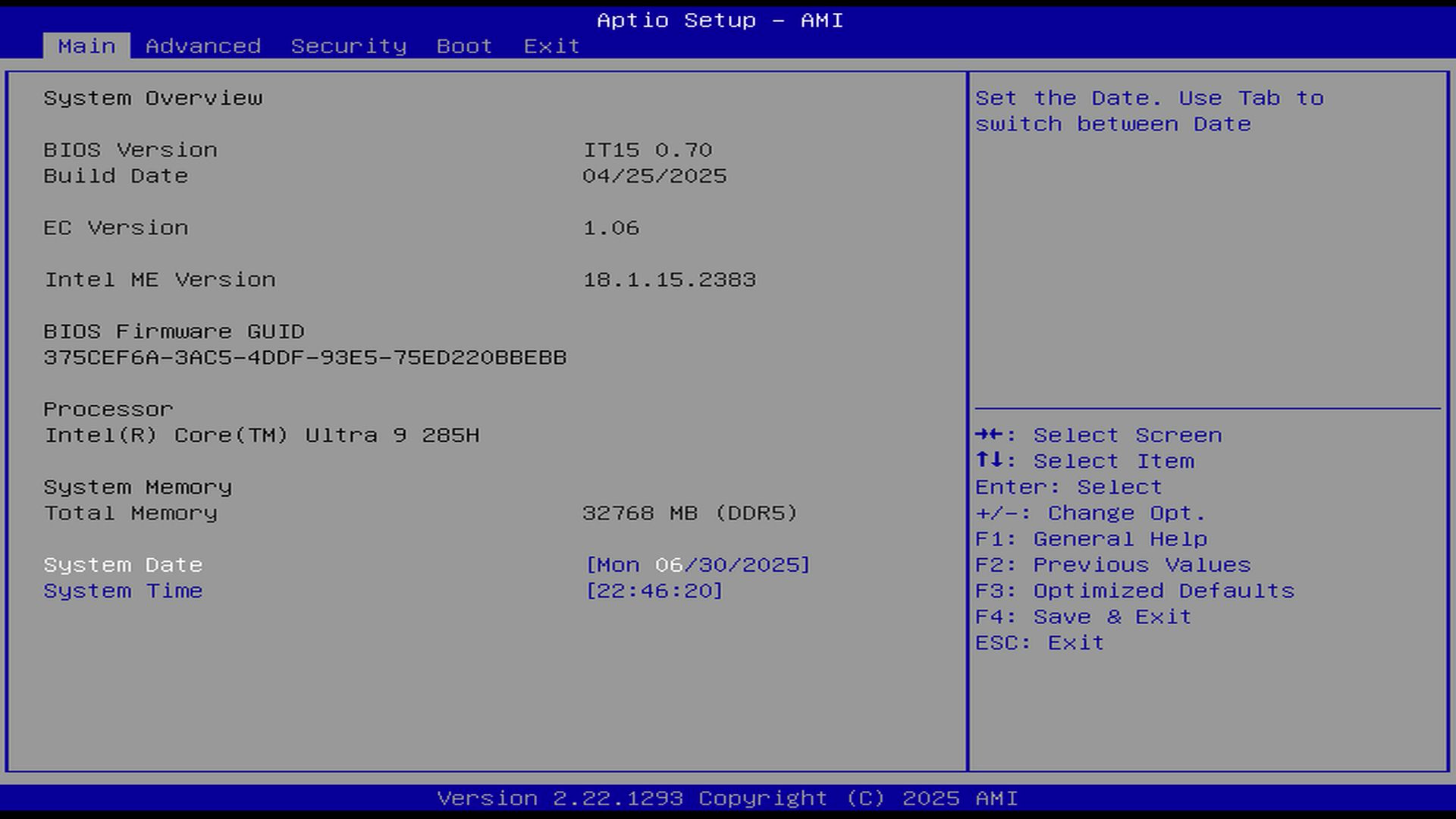The image size is (1456, 819).
Task: Click the Main tab
Action: (x=86, y=46)
